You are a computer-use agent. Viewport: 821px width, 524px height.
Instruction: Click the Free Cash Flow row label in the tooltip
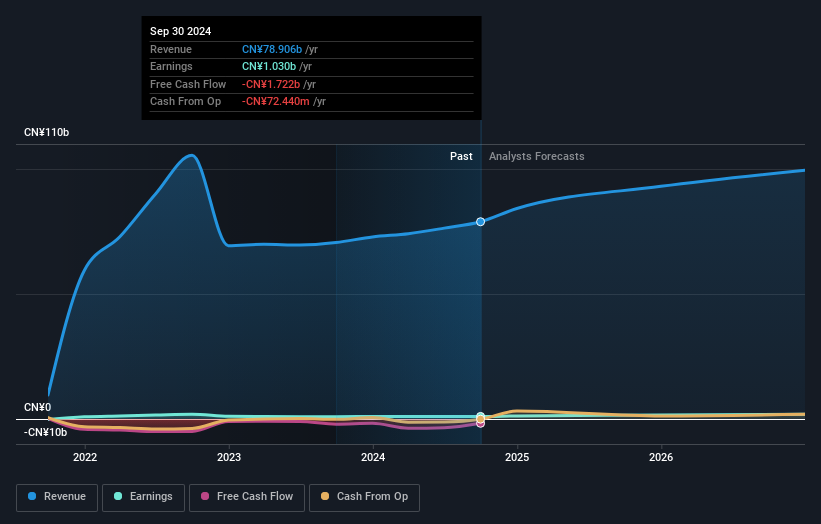(188, 84)
